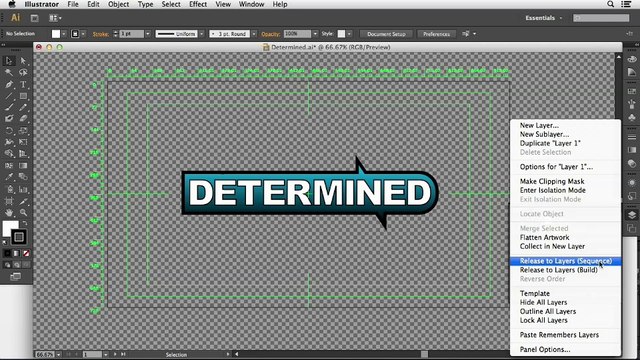Set paint to None (red slash)
Screen dimensions: 640x360
pos(26,253)
